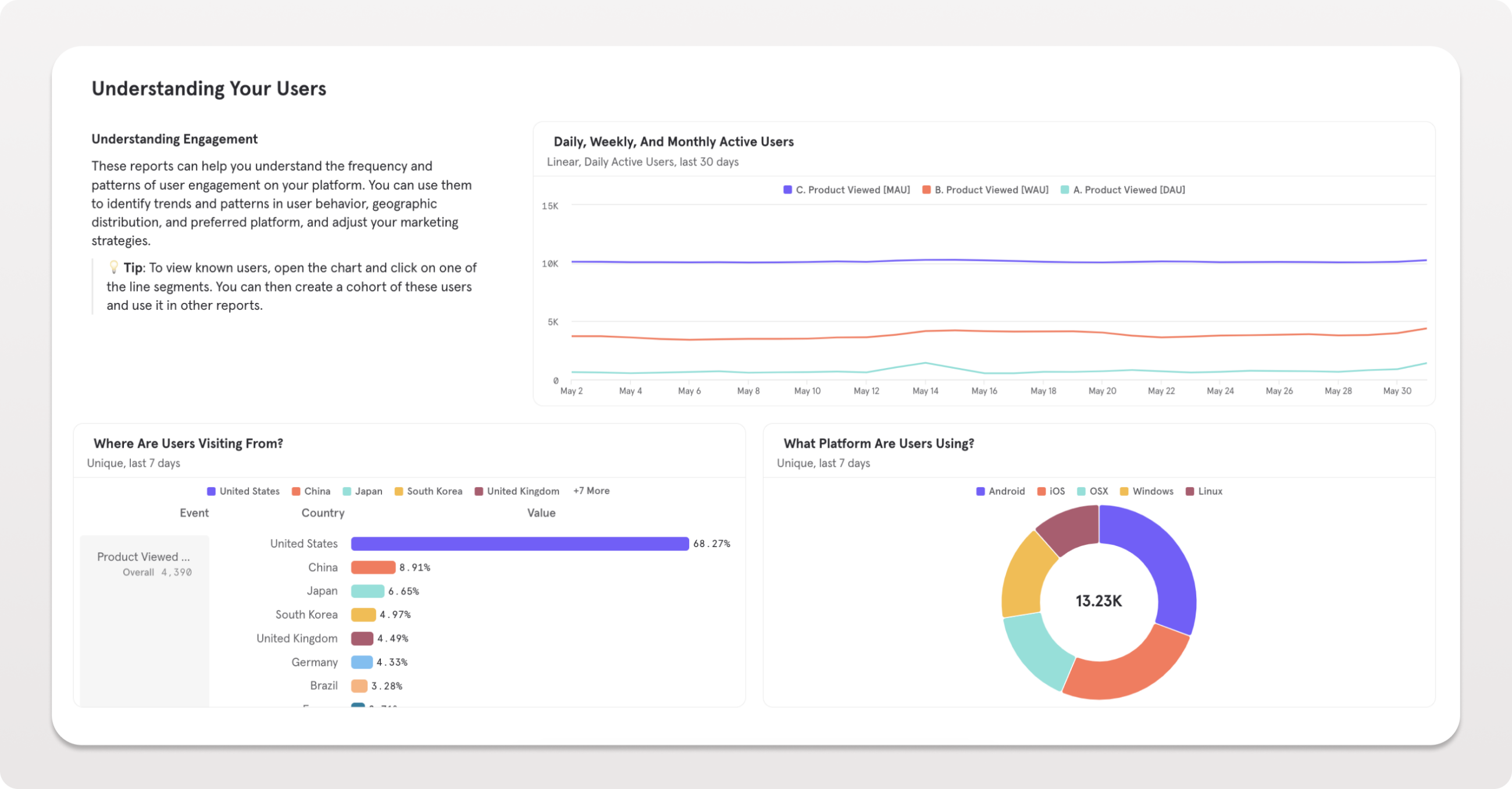This screenshot has width=1512, height=789.
Task: Click the Japan bar at 6.65%
Action: [368, 591]
